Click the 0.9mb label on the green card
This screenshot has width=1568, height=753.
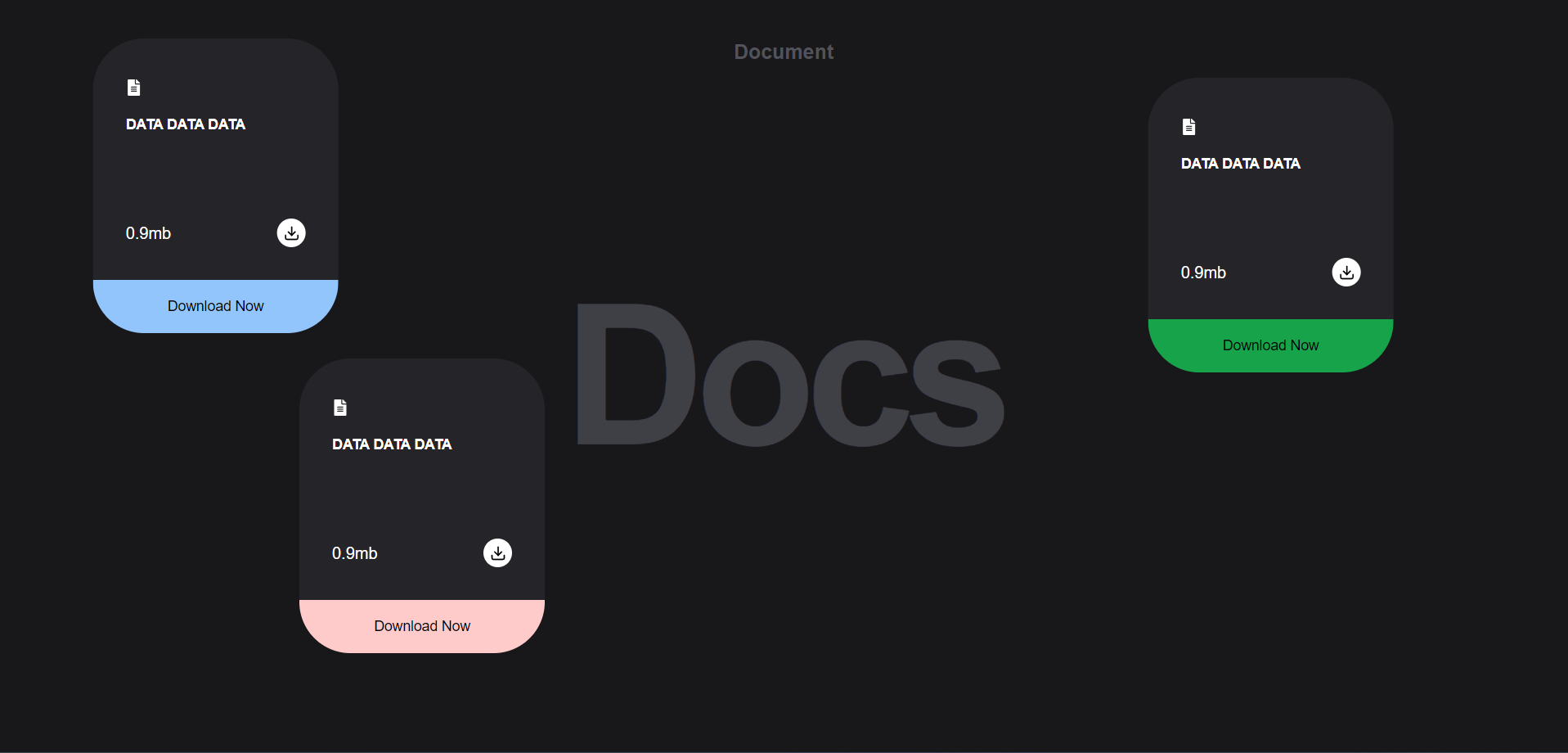[1203, 273]
